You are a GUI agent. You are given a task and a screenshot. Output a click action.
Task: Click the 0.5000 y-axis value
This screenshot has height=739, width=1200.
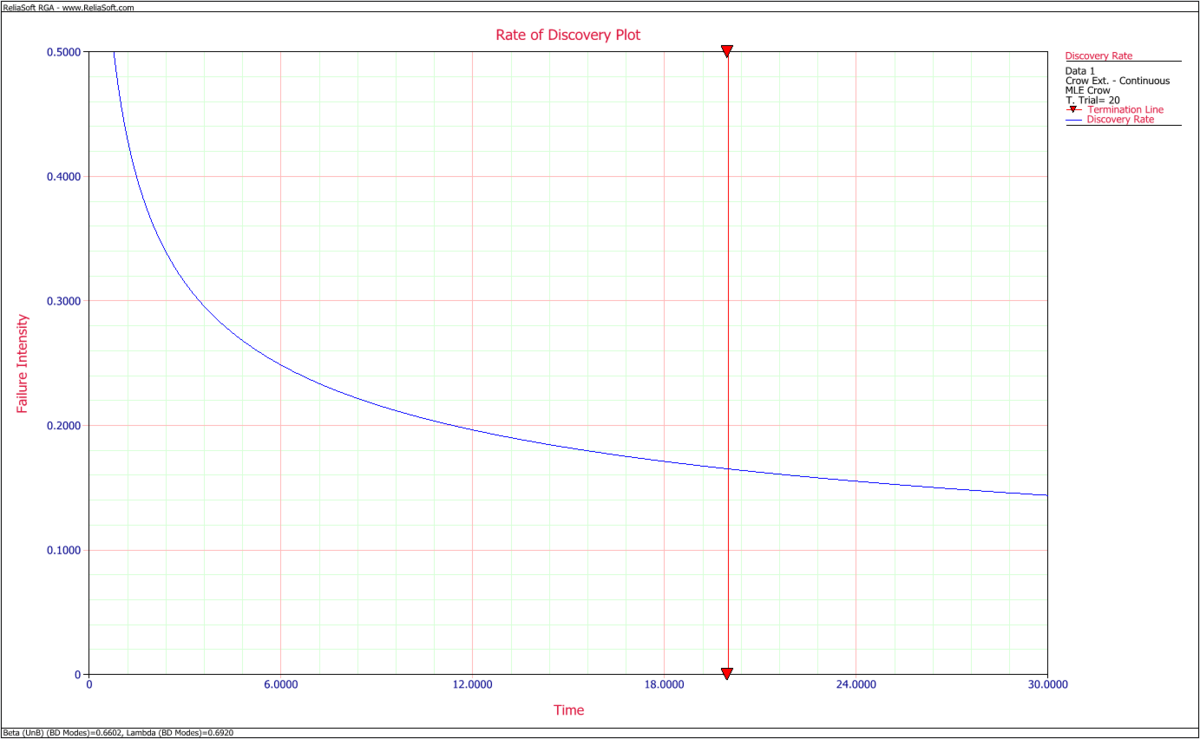coord(63,52)
